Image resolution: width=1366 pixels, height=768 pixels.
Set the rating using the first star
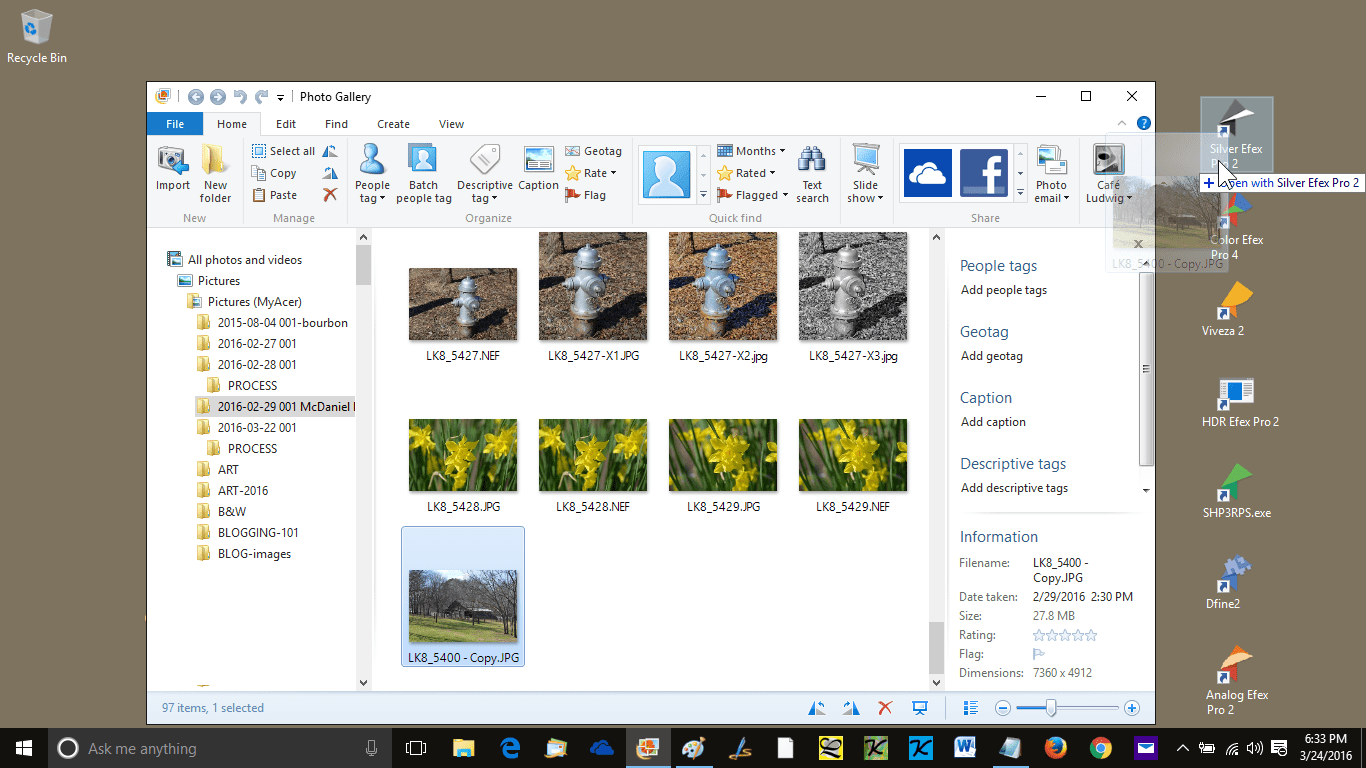point(1039,635)
